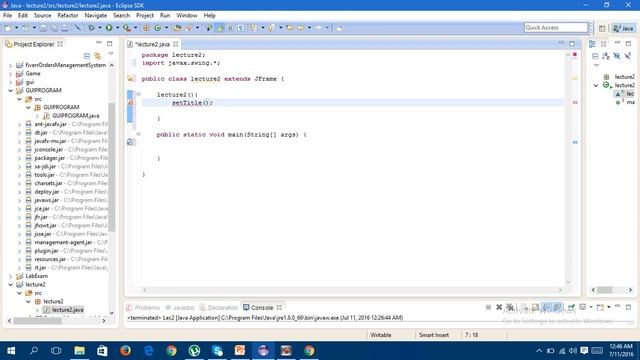Toggle Link with Editor in Project Explorer
This screenshot has width=640, height=360.
point(98,56)
